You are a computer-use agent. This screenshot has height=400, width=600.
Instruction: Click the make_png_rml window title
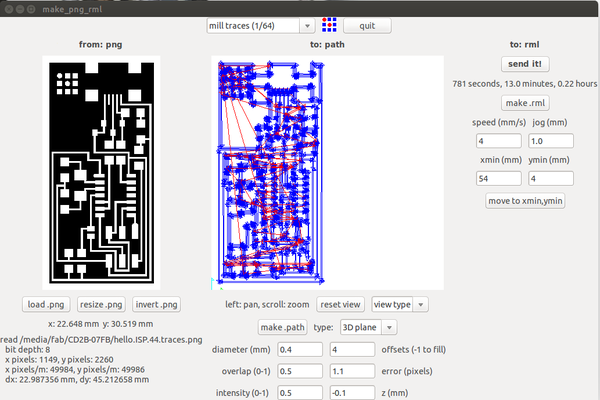click(x=72, y=9)
